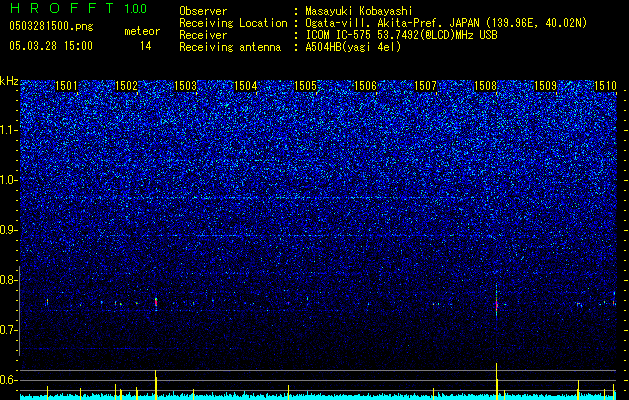This screenshot has height=400, width=629.
Task: Select the 1505 time label
Action: click(x=306, y=86)
